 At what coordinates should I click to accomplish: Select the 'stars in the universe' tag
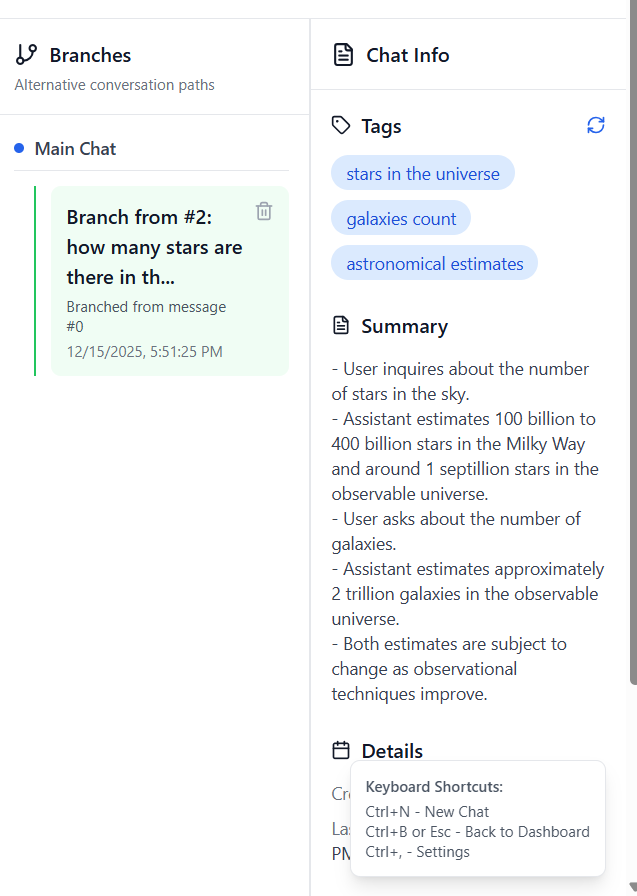pos(423,172)
